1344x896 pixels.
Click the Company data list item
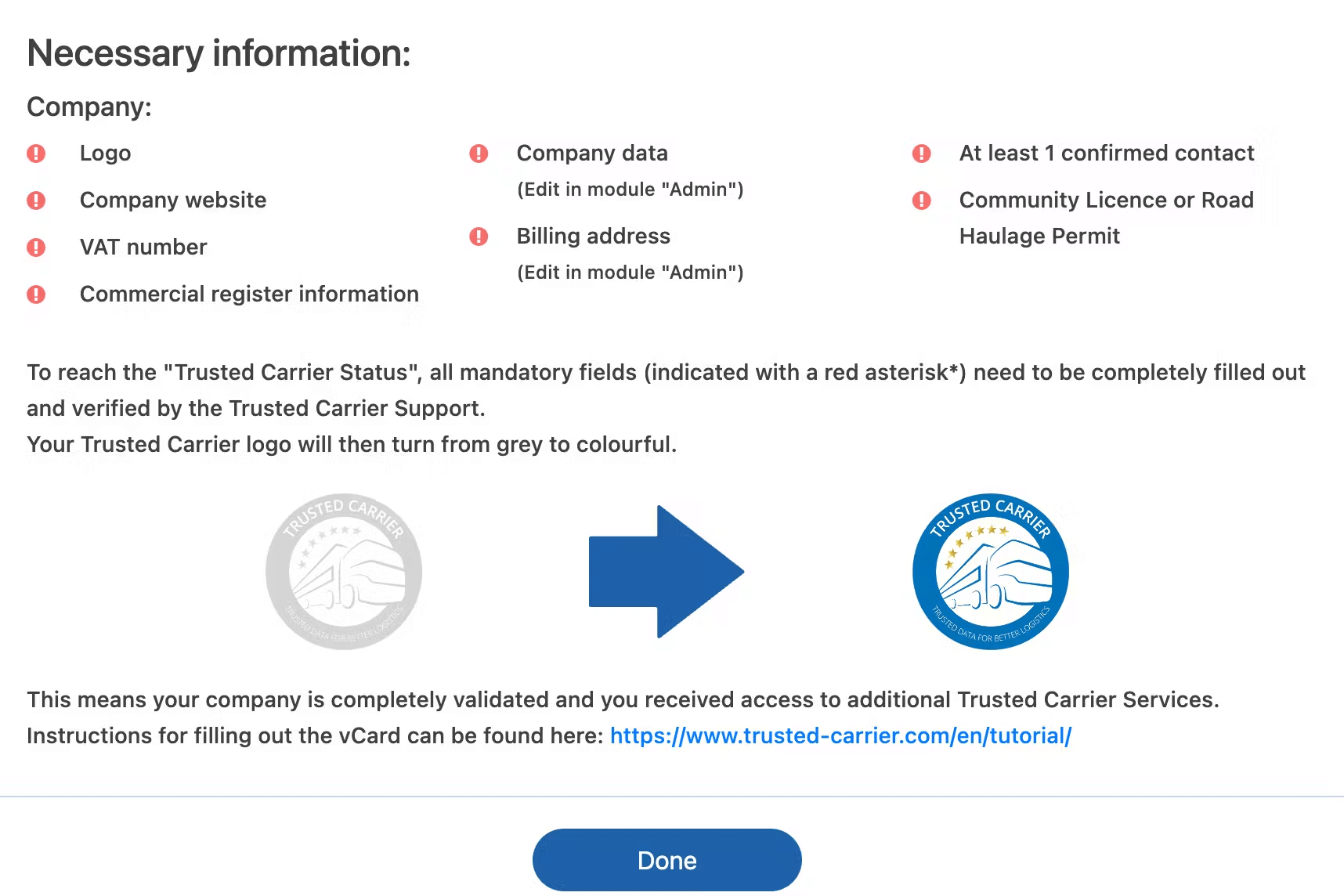[592, 154]
